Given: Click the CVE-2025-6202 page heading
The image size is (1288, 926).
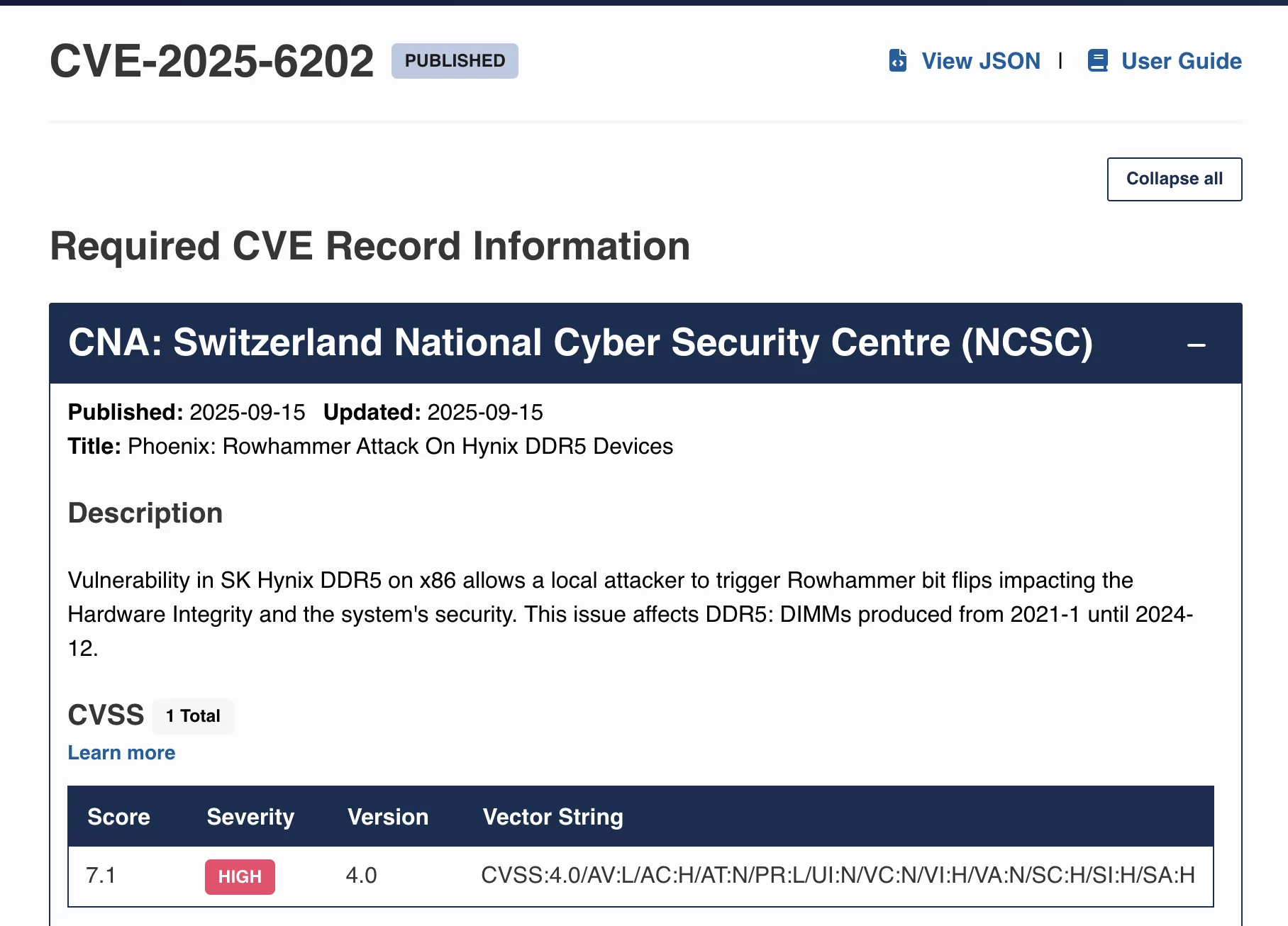Looking at the screenshot, I should (211, 61).
